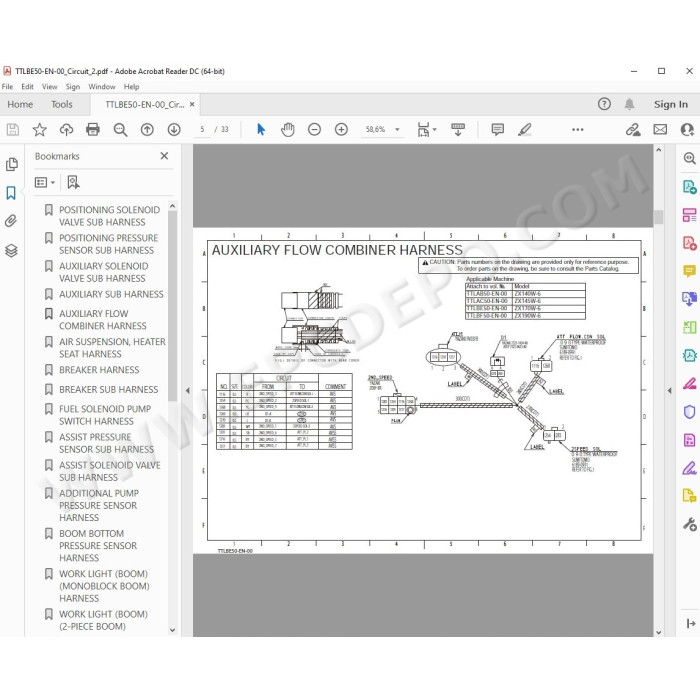Image resolution: width=700 pixels, height=700 pixels.
Task: Collapse the right tools pane arrow
Action: [x=669, y=391]
